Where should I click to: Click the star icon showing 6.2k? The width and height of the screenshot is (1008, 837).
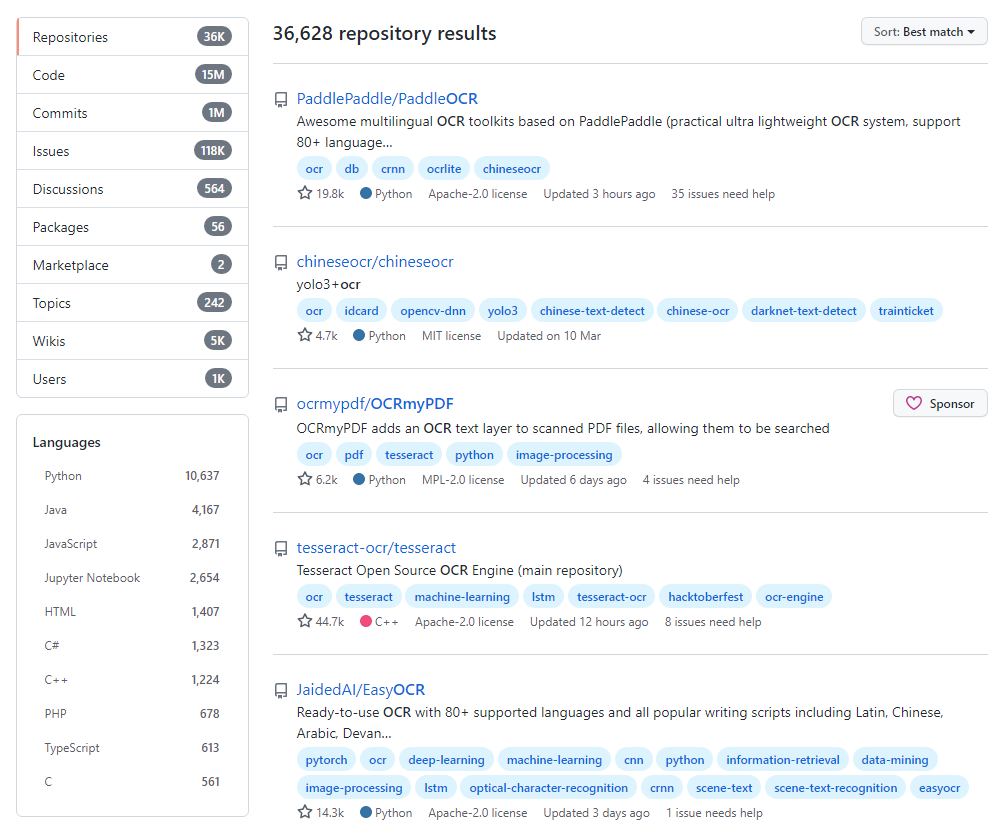(x=305, y=479)
